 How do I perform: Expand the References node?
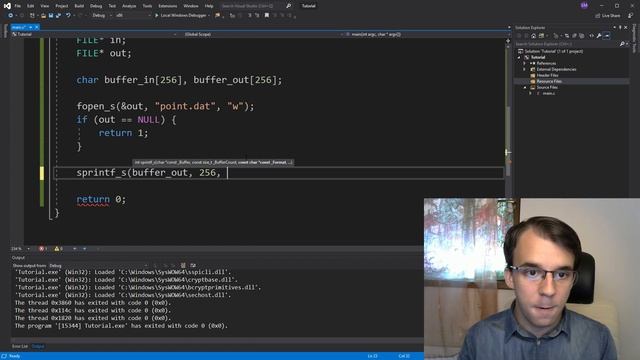tap(524, 63)
